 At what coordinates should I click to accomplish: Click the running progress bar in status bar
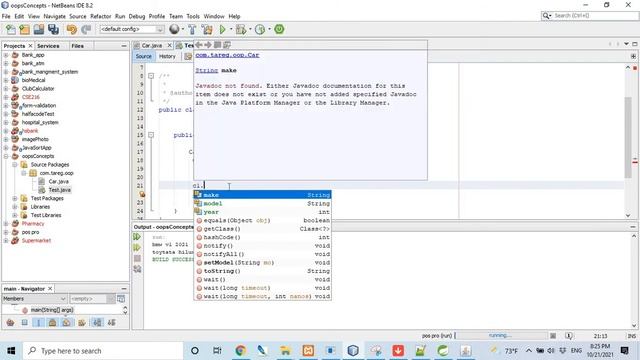tap(500, 336)
